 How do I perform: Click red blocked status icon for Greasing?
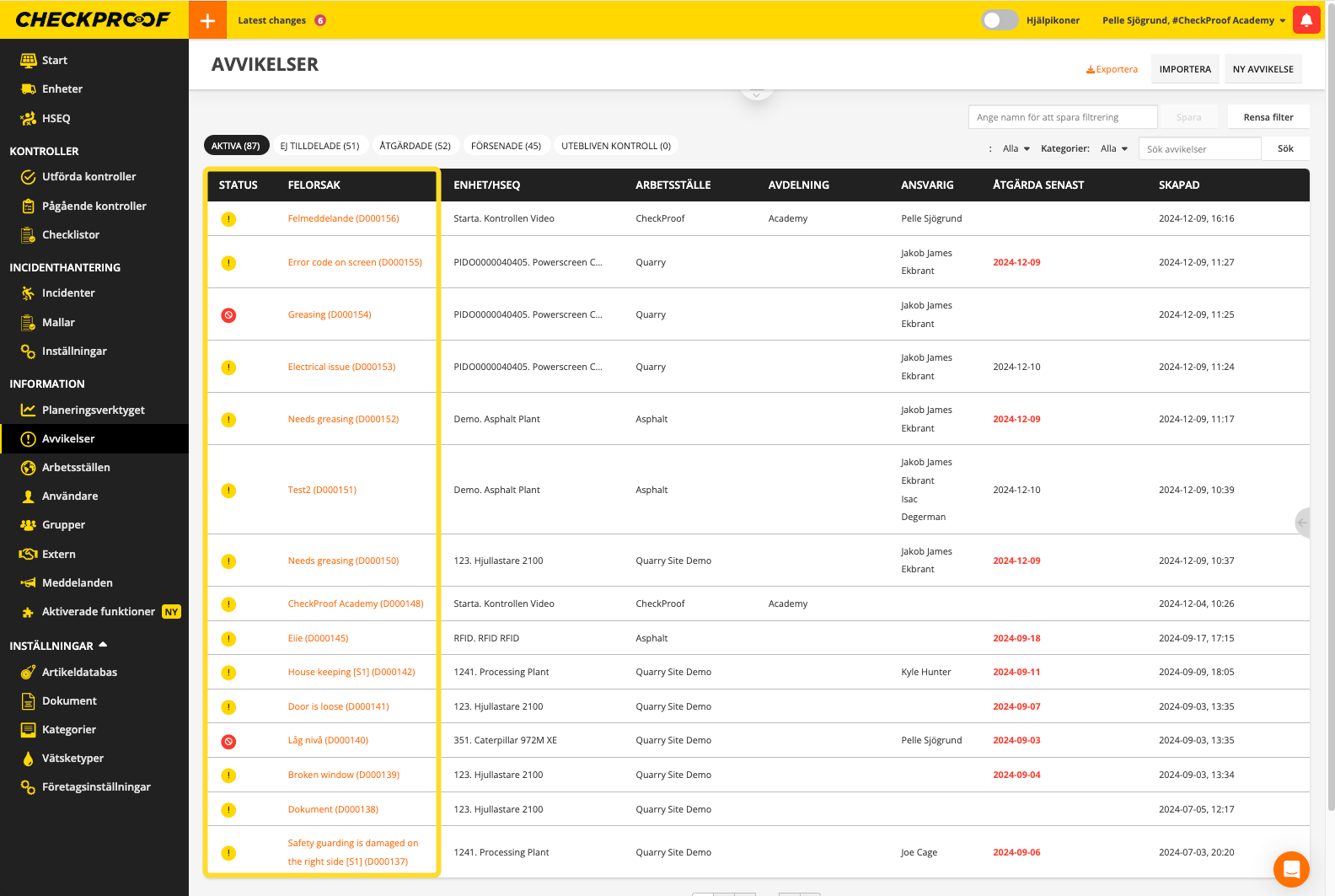(228, 315)
